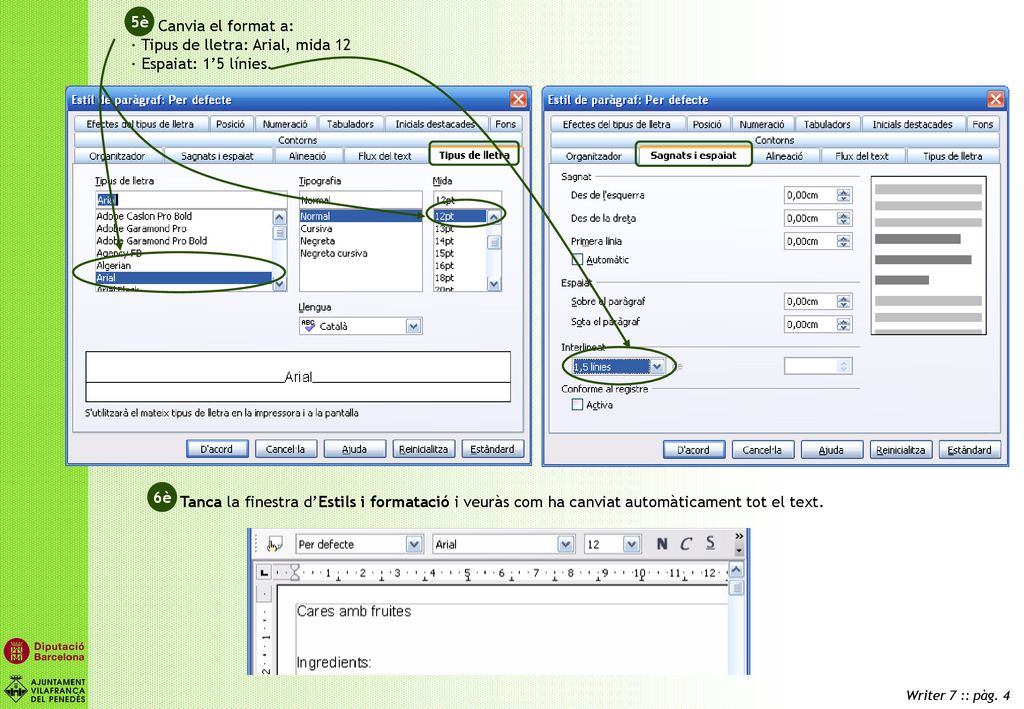Image resolution: width=1024 pixels, height=709 pixels.
Task: Click Estàndard in the left dialog
Action: coord(492,449)
